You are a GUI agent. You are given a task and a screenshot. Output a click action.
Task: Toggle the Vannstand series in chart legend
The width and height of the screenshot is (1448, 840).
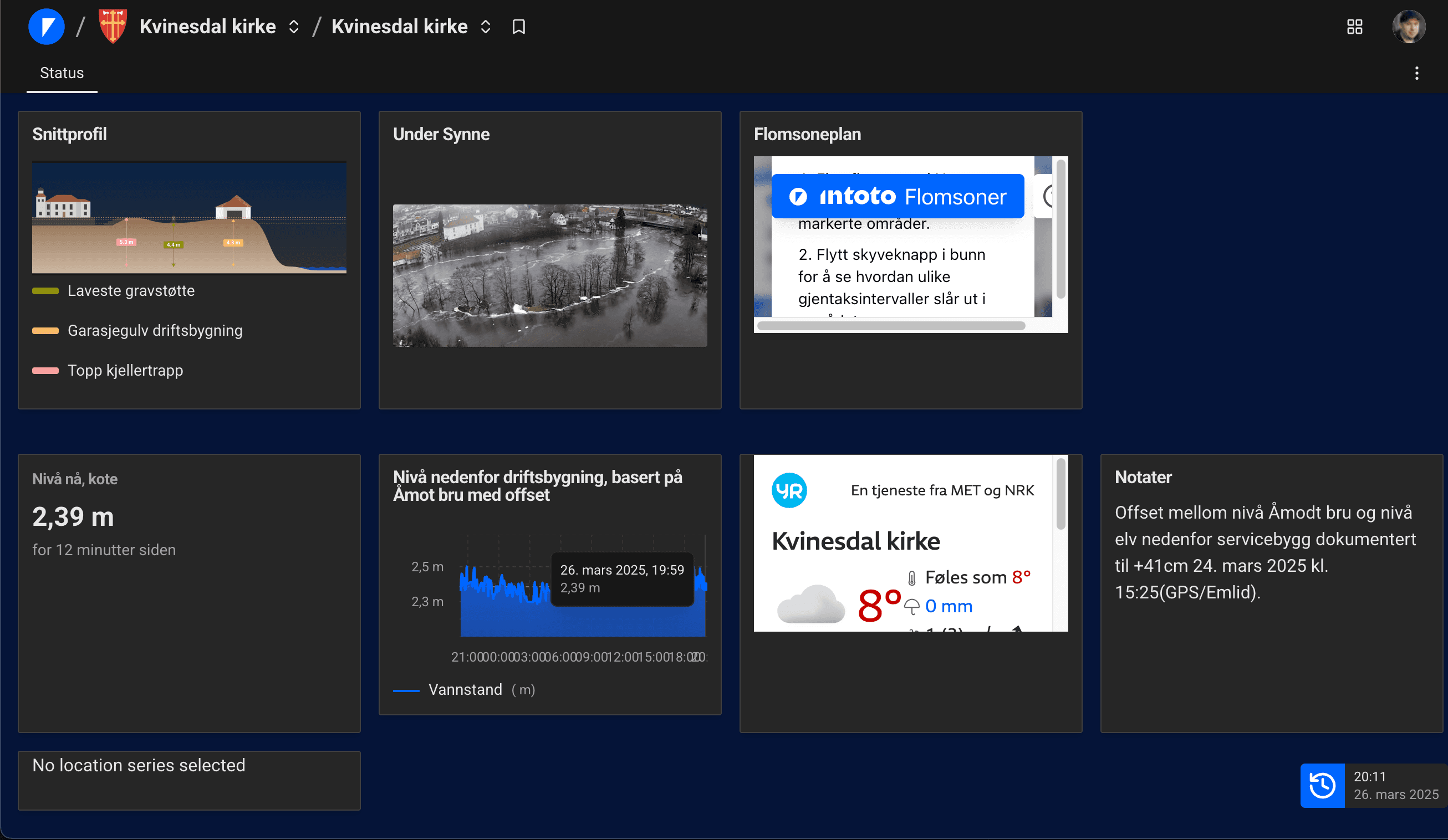click(465, 689)
